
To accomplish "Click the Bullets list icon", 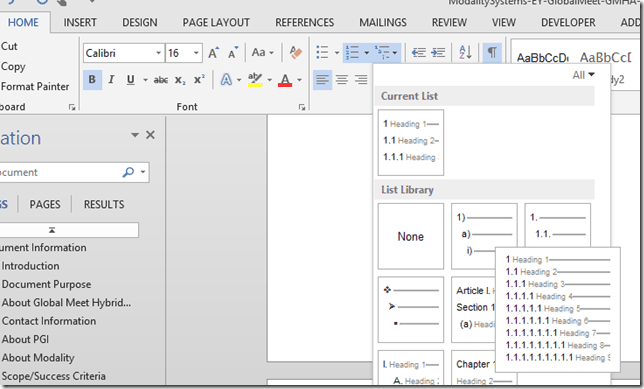I will coord(322,53).
